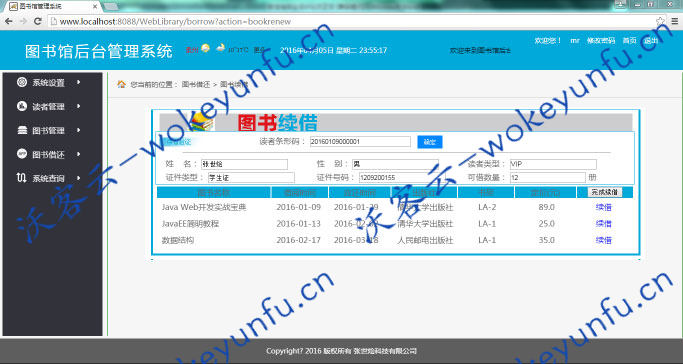The width and height of the screenshot is (683, 364).
Task: Click the footer copyright text
Action: click(342, 351)
